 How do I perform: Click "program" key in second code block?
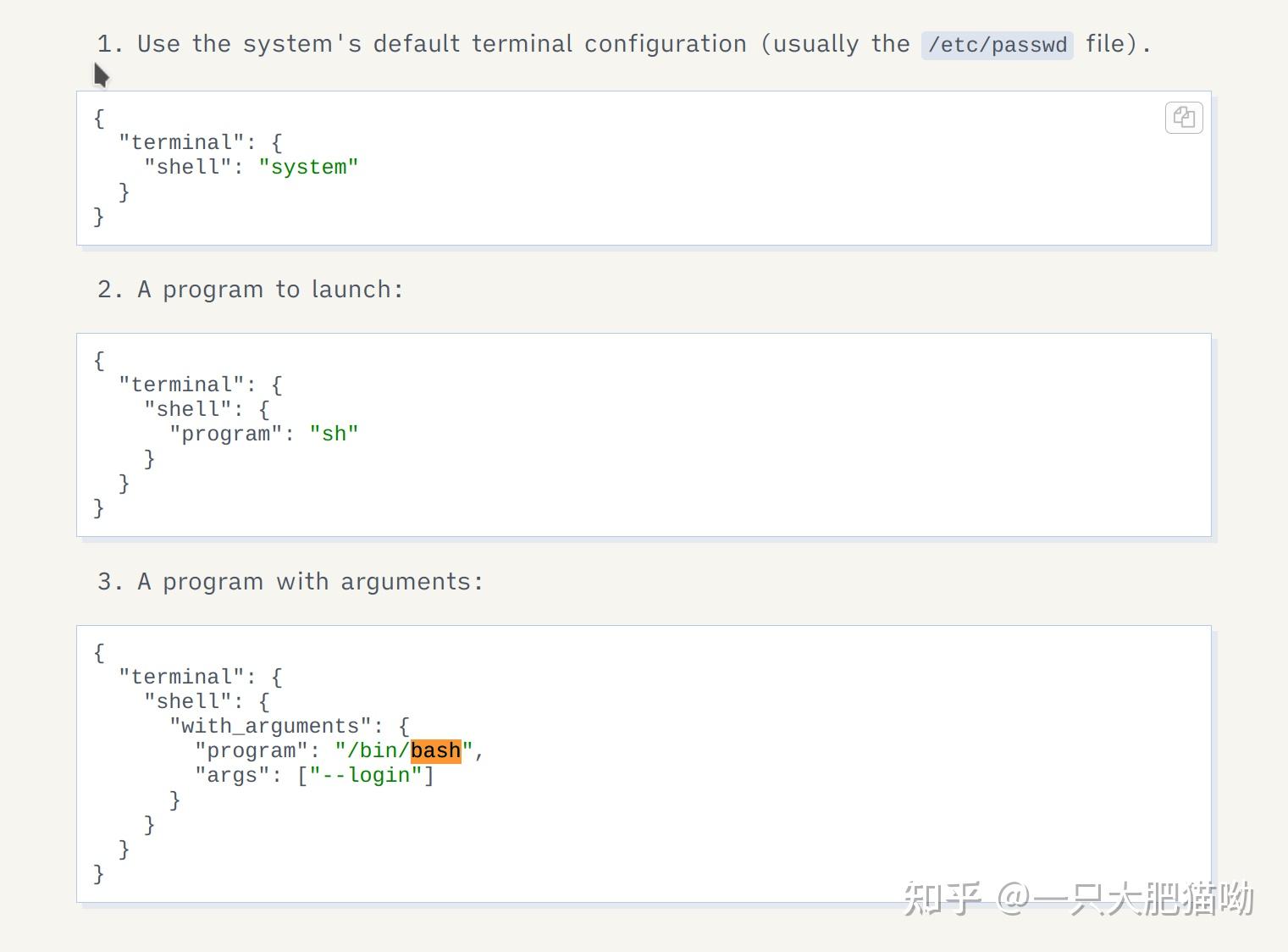(225, 434)
